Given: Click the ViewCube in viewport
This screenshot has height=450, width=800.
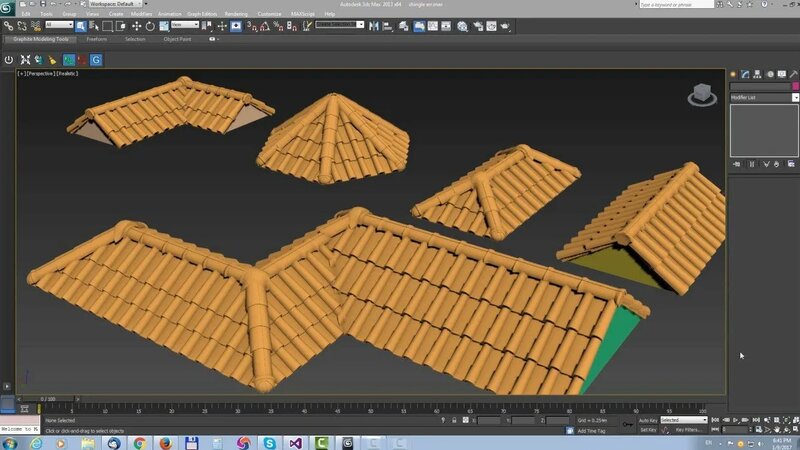Looking at the screenshot, I should [702, 94].
